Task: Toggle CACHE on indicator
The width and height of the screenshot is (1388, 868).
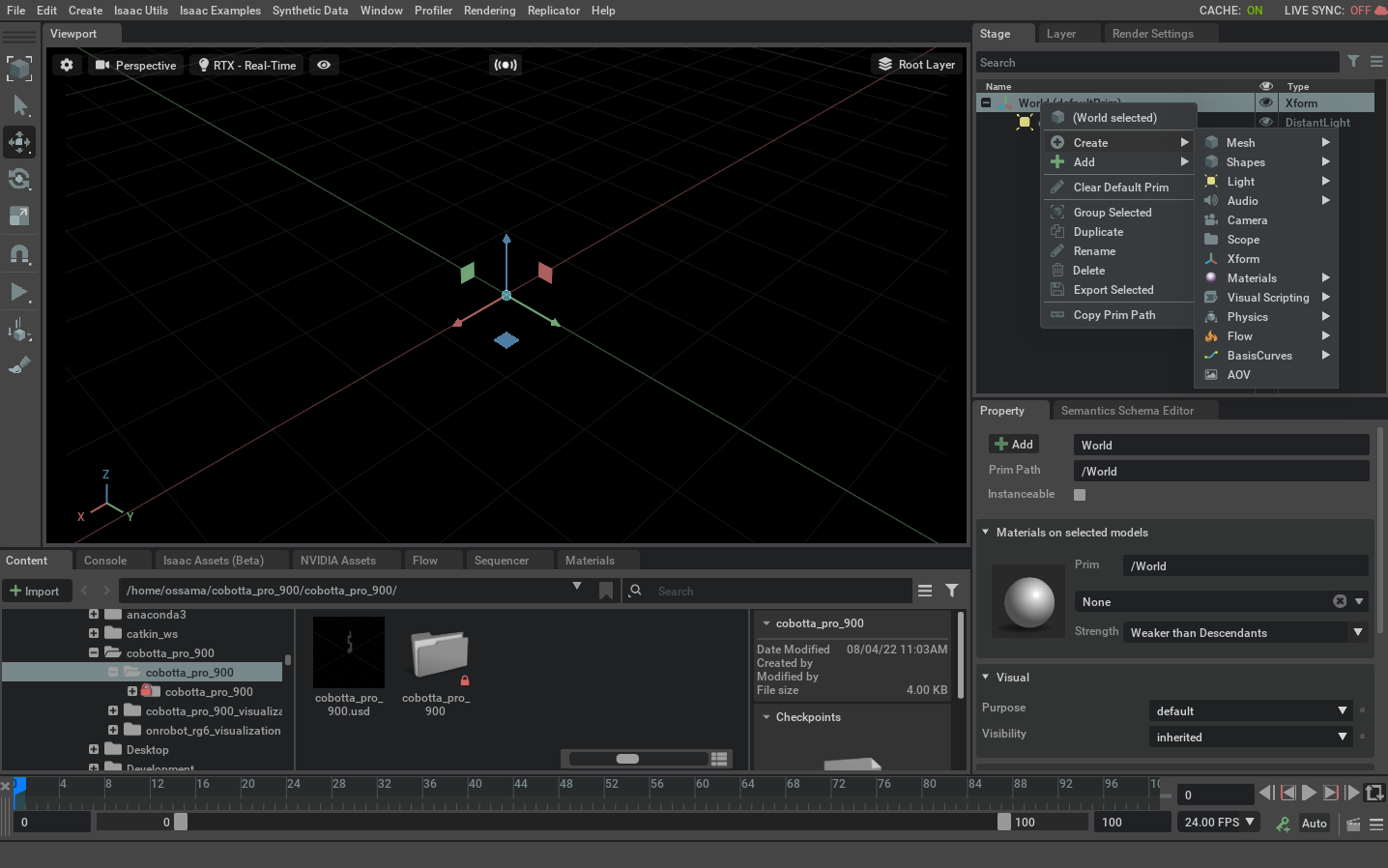Action: [1230, 11]
